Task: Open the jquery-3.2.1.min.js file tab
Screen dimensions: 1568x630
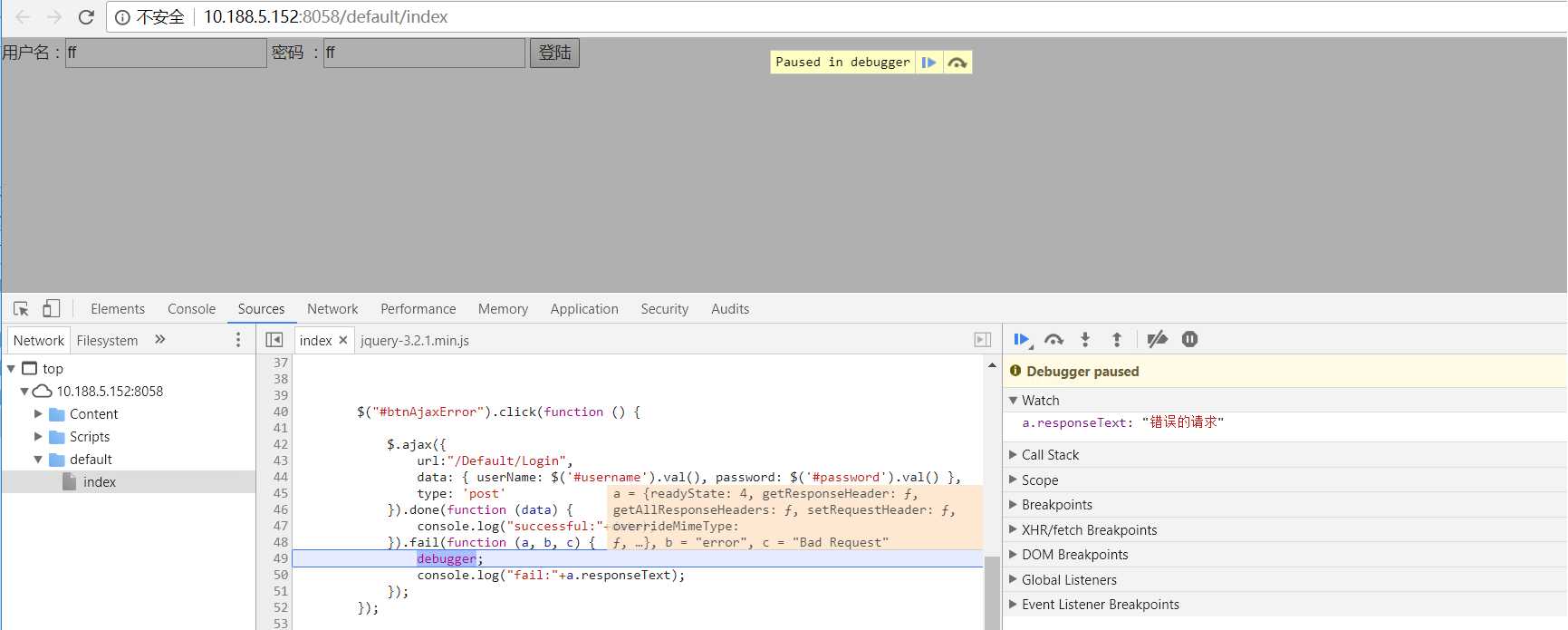Action: 415,341
